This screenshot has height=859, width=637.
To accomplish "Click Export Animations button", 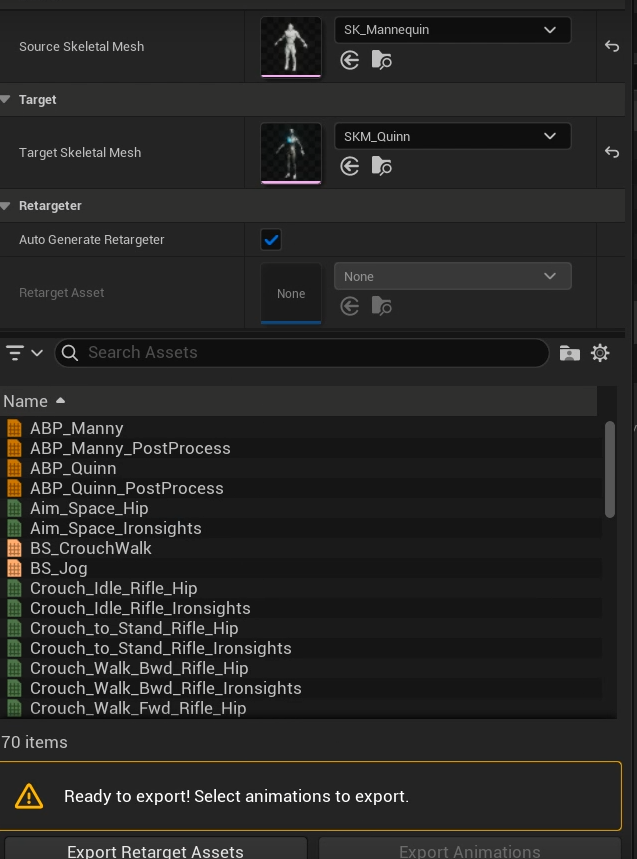I will point(469,851).
